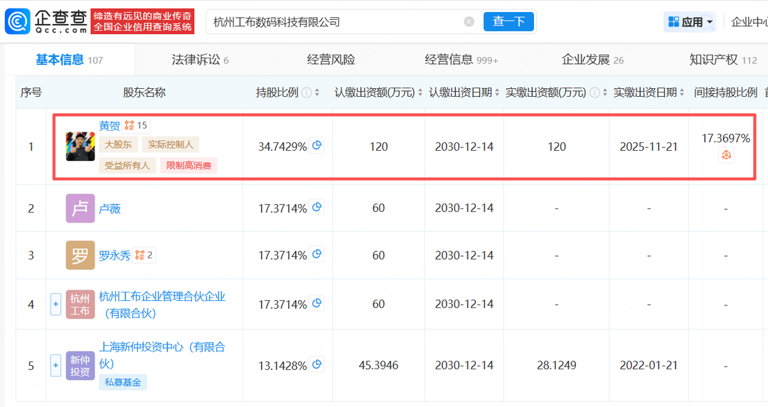
Task: Click related-companies icon next to 黄贺
Action: (136, 126)
